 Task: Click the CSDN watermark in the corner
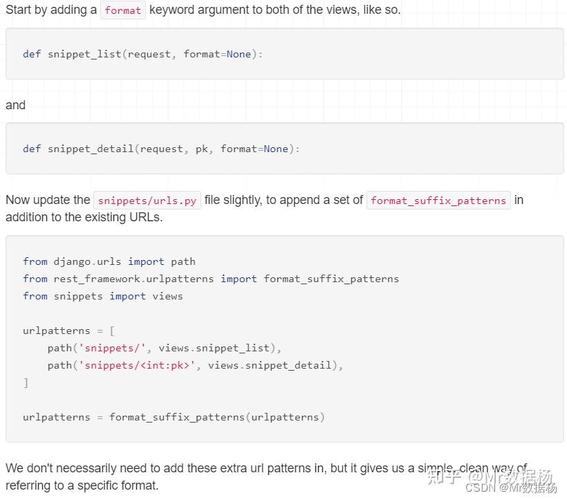[x=511, y=488]
